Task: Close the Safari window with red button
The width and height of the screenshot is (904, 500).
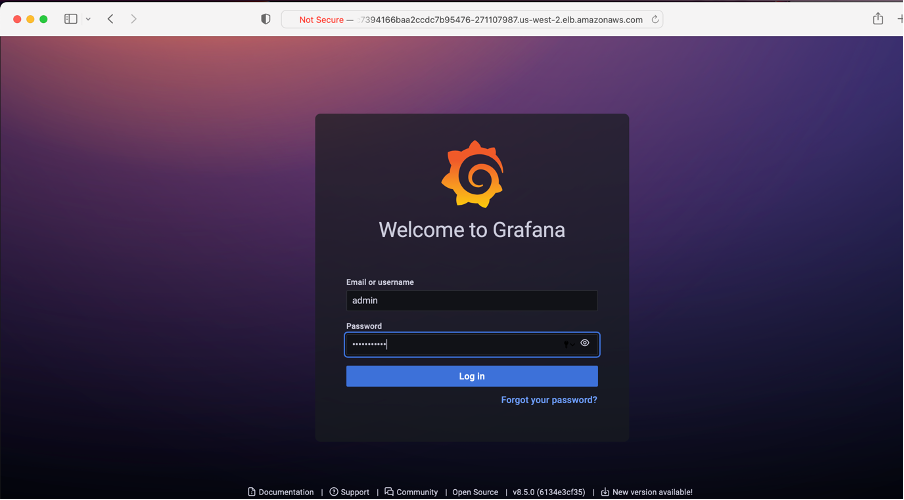Action: tap(17, 19)
